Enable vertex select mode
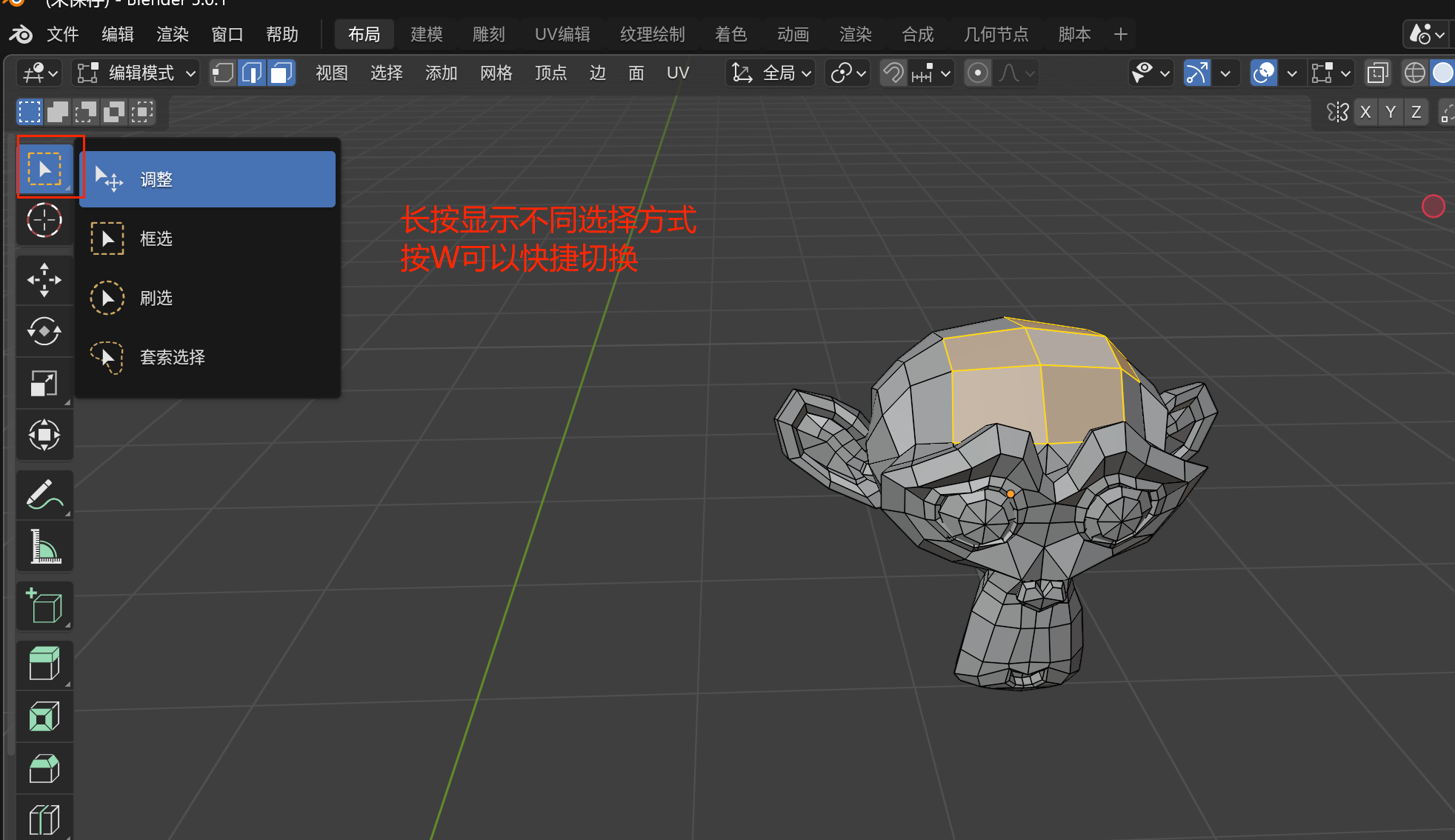The height and width of the screenshot is (840, 1455). click(x=223, y=73)
